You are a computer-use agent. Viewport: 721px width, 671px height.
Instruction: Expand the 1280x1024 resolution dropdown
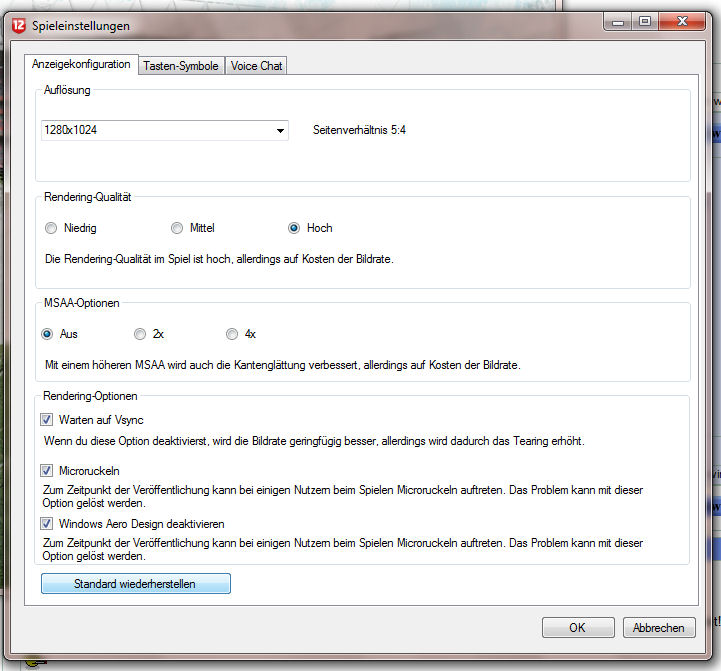tap(280, 130)
